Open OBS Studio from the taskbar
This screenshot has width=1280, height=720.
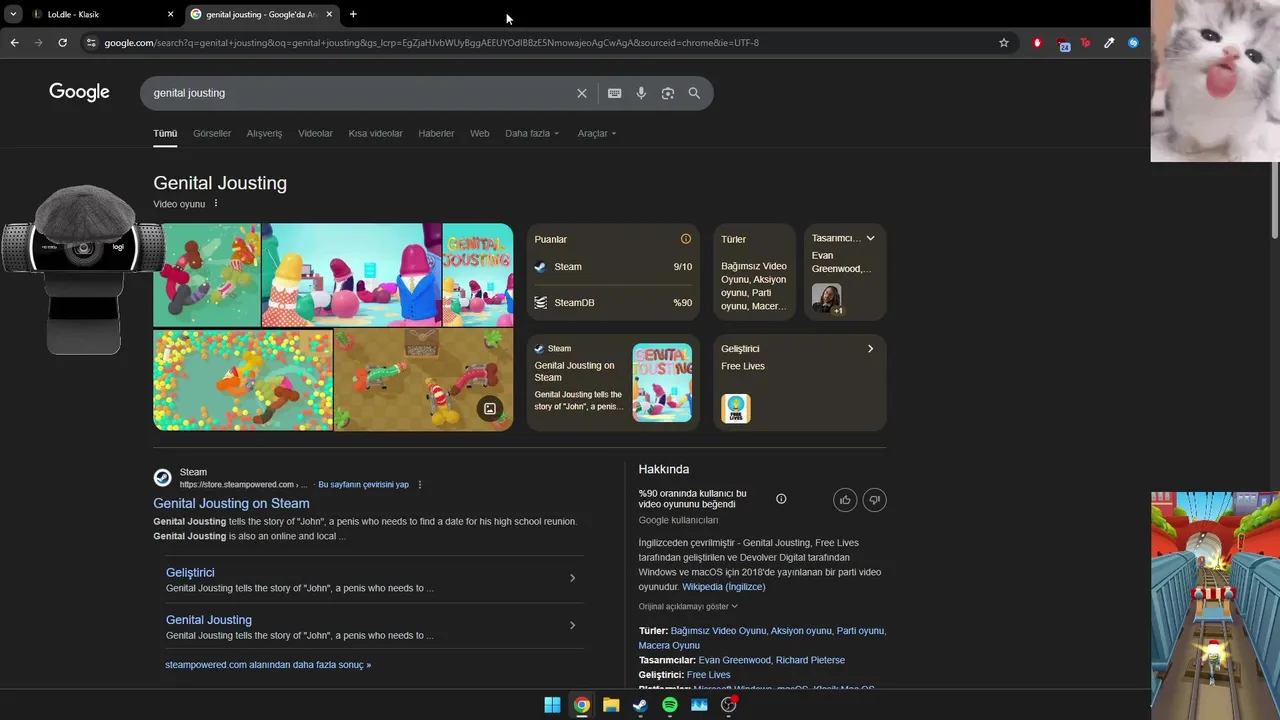pyautogui.click(x=729, y=705)
